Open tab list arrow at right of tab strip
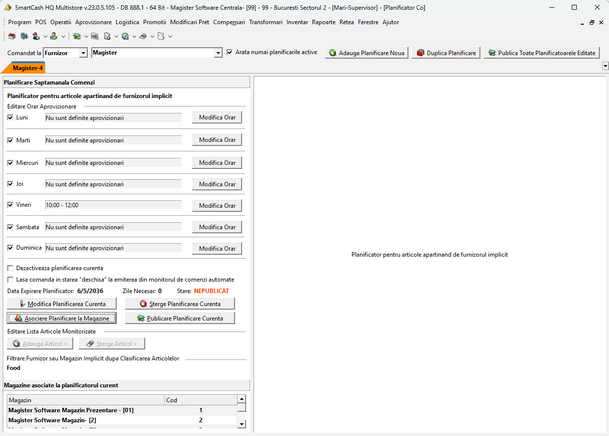 point(605,66)
